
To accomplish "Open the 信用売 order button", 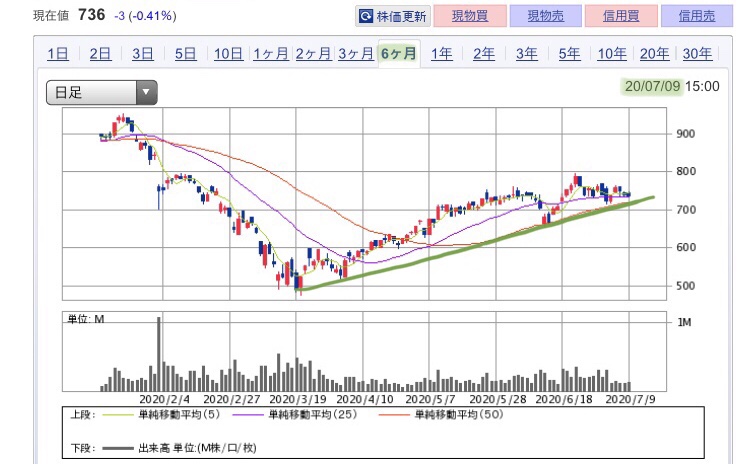I will [x=696, y=16].
